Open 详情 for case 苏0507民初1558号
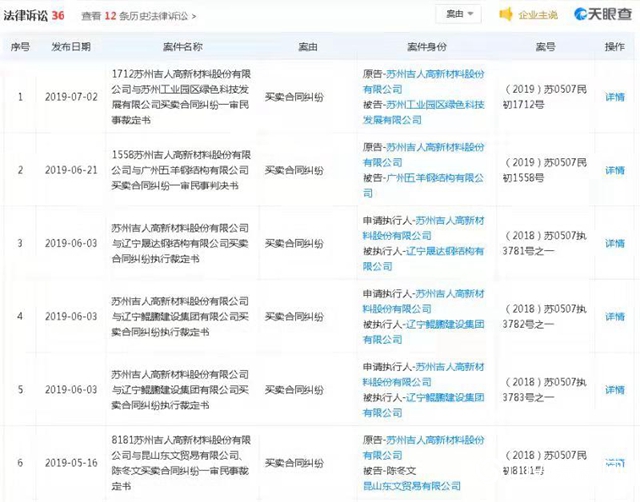This screenshot has width=640, height=502. pyautogui.click(x=615, y=170)
